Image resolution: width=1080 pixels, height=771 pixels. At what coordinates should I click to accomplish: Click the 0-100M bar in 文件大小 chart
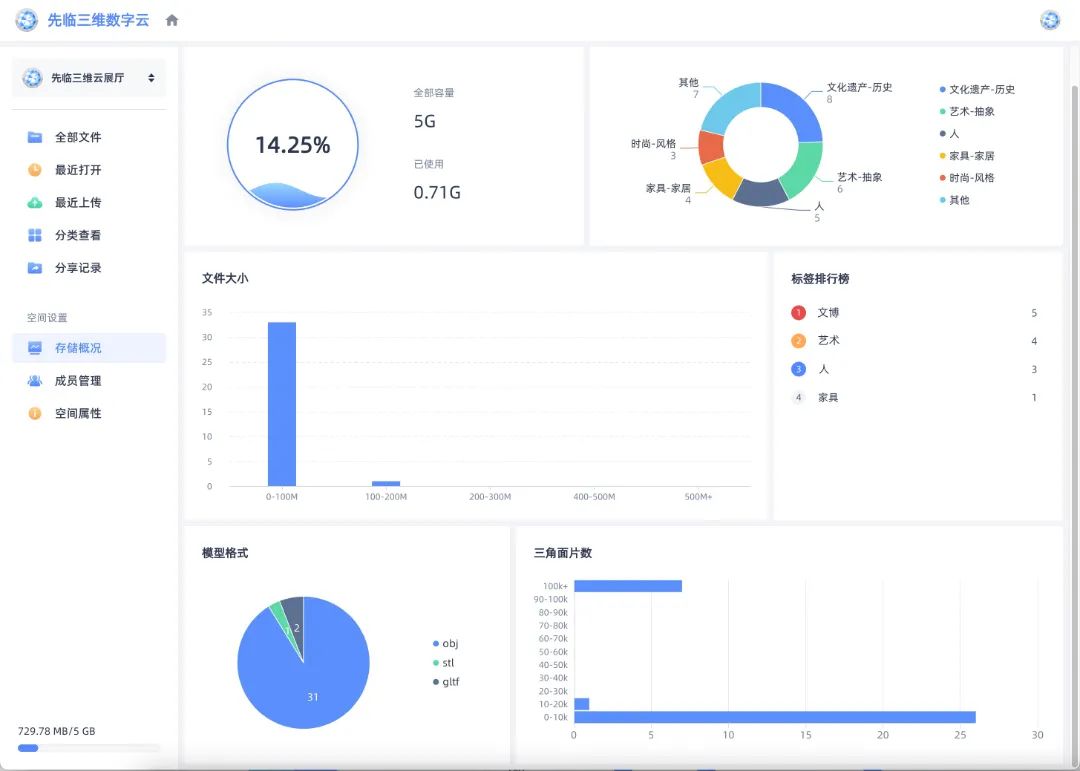click(x=282, y=404)
